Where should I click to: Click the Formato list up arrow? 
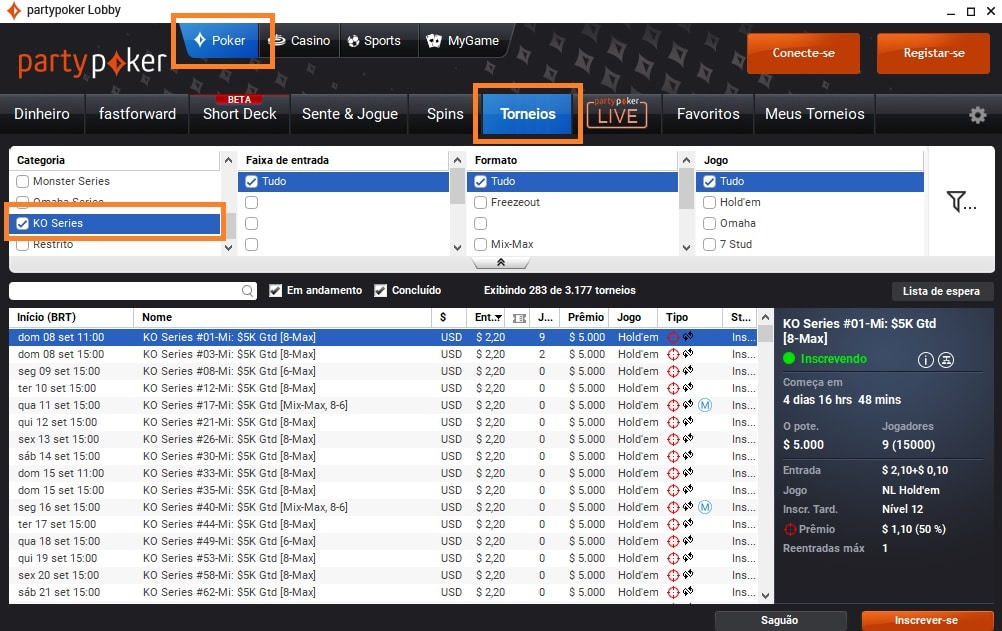[x=686, y=160]
